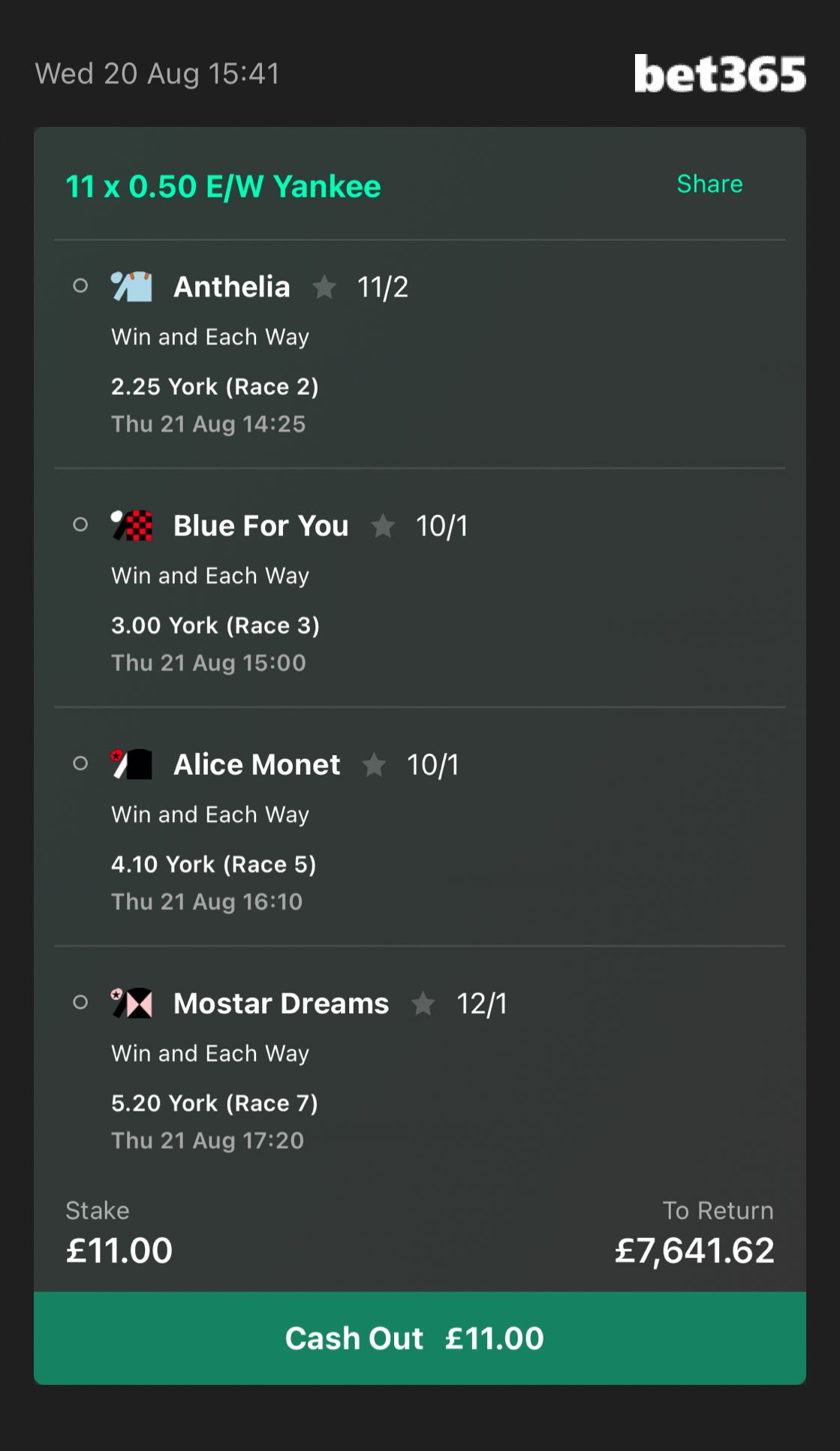Tap Blue For You's red checkered silks icon

pyautogui.click(x=131, y=525)
